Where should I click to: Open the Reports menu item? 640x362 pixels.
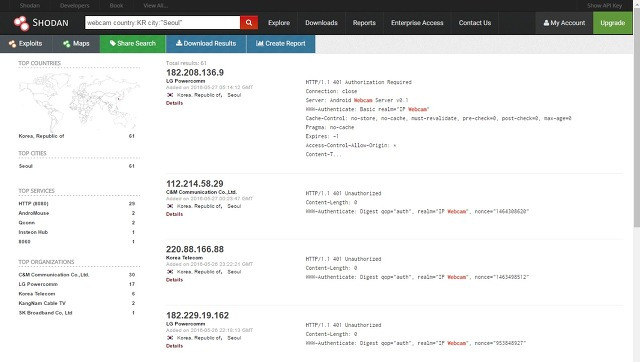pos(364,23)
